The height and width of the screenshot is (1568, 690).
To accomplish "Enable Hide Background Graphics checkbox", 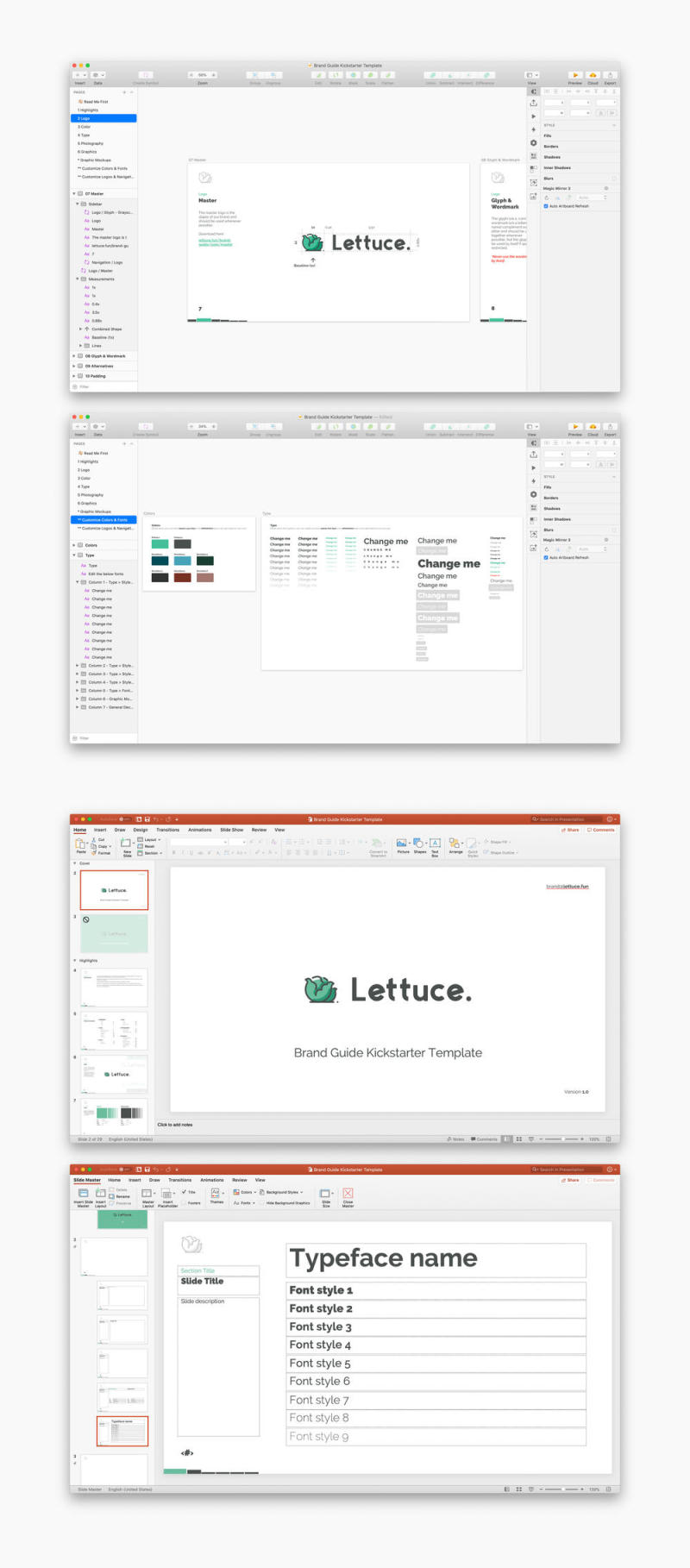I will coord(262,1202).
